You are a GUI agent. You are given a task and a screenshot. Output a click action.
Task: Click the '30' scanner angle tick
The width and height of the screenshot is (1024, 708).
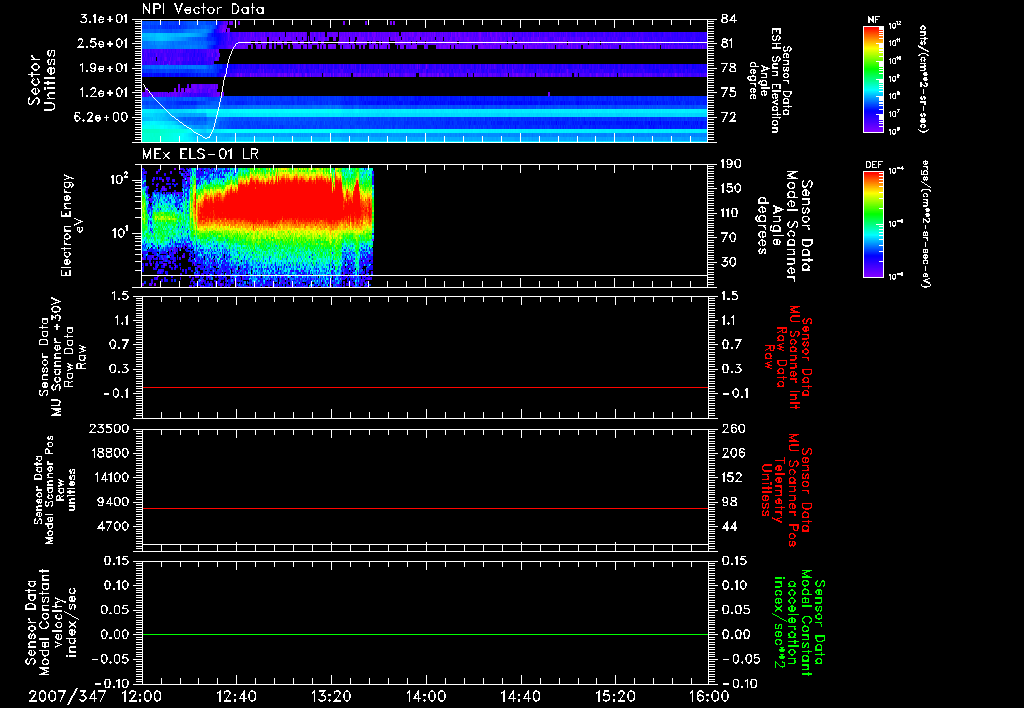[728, 262]
